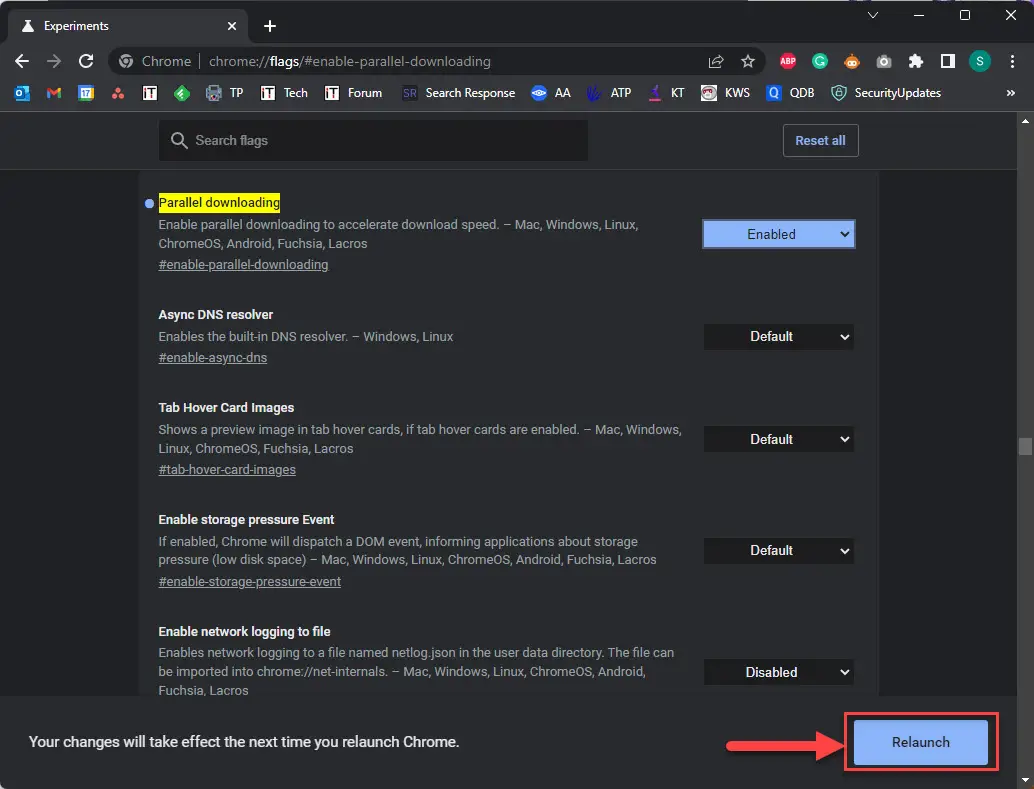Click the Enable network logging to file heading

(244, 631)
